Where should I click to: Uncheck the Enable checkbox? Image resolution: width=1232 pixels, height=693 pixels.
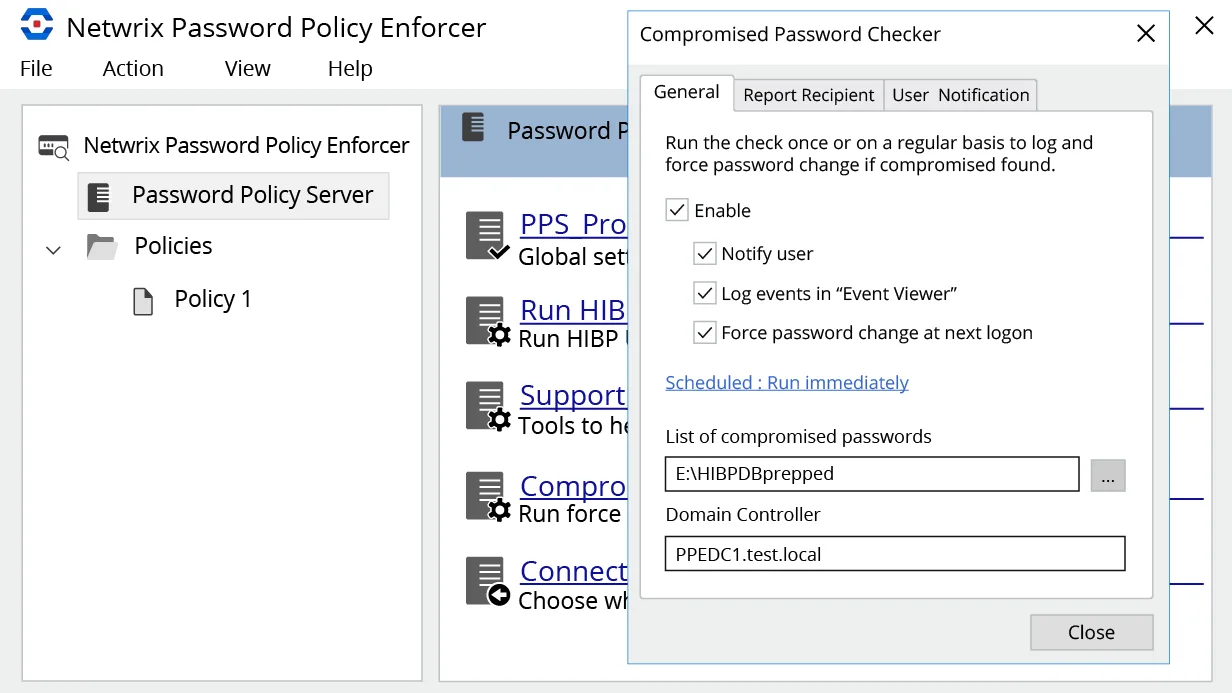677,210
